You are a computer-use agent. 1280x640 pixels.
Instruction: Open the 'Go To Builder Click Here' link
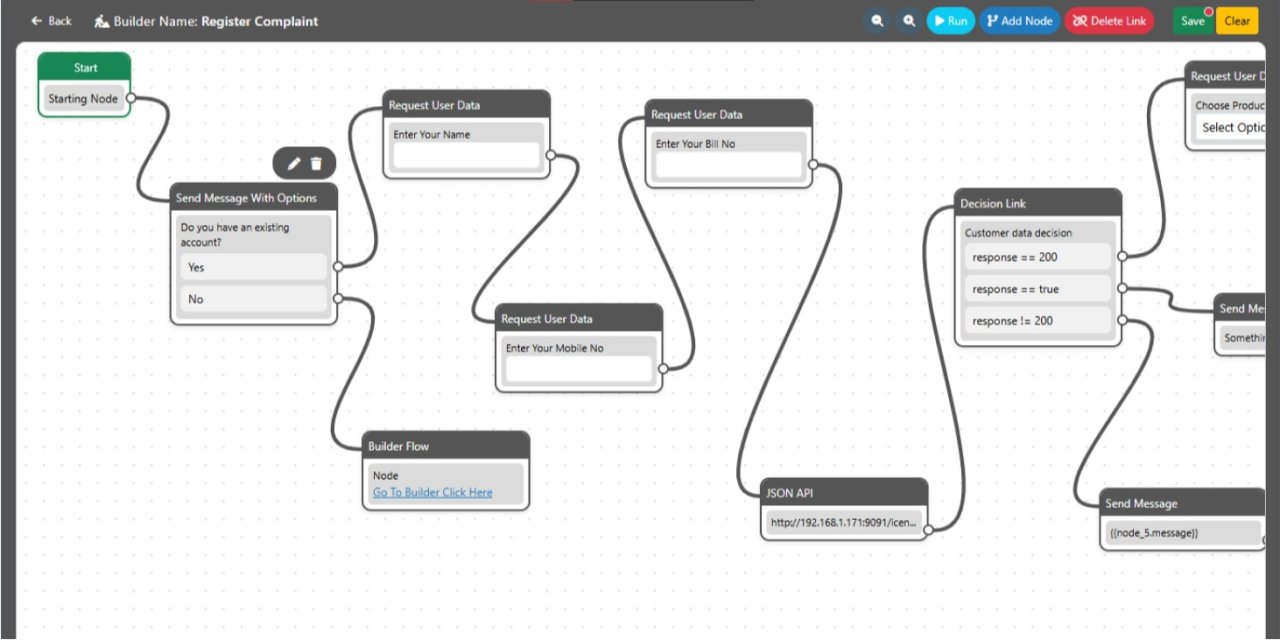pyautogui.click(x=432, y=492)
